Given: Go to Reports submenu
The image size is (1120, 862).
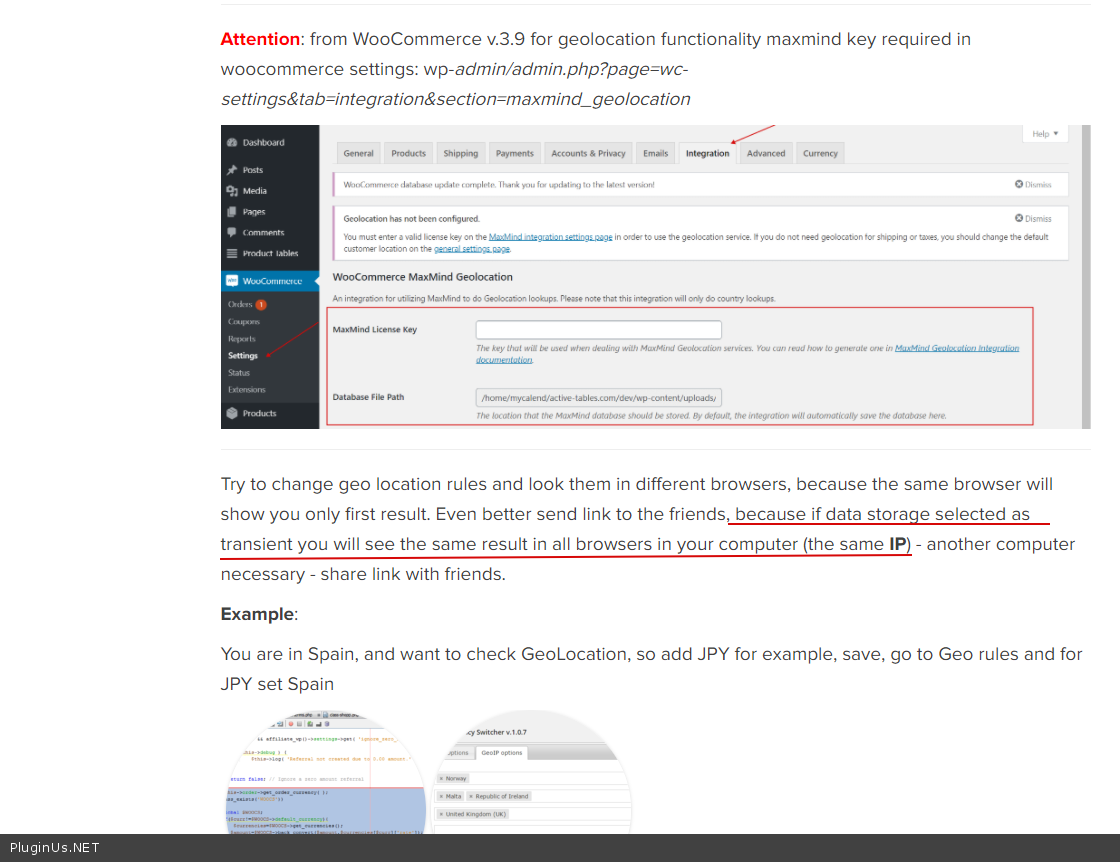Looking at the screenshot, I should pyautogui.click(x=241, y=339).
